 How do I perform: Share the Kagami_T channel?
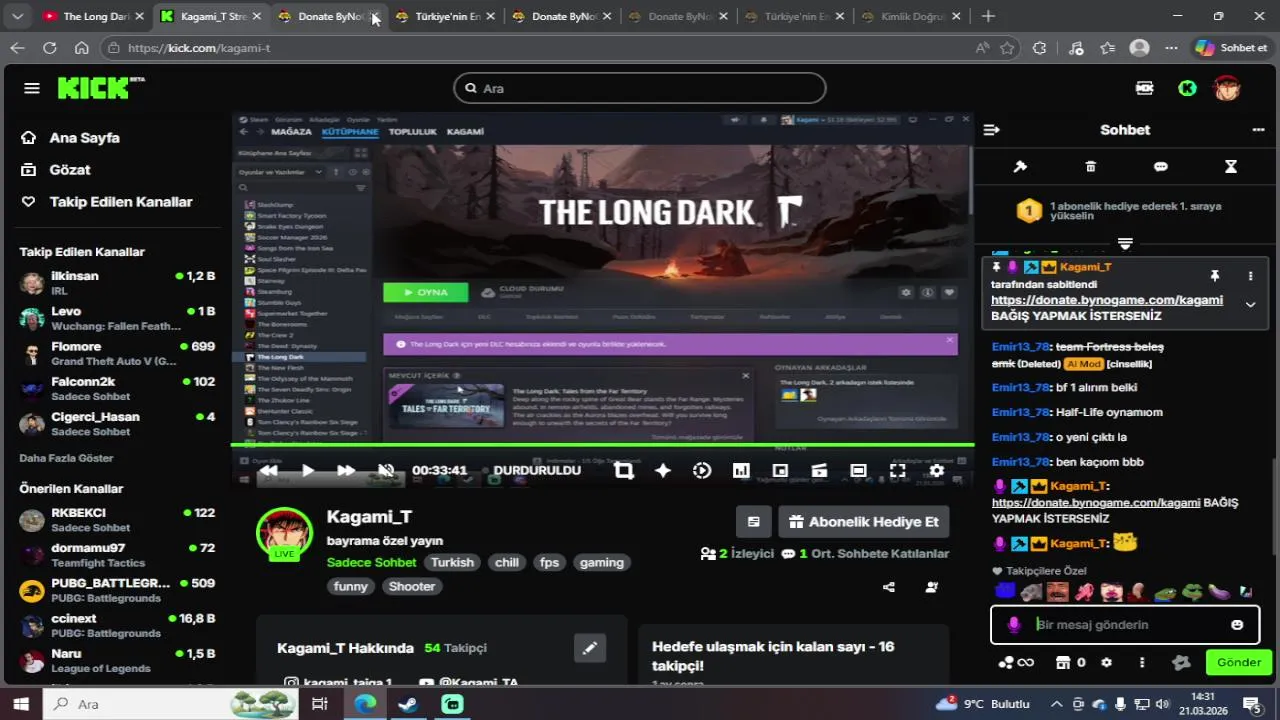889,587
